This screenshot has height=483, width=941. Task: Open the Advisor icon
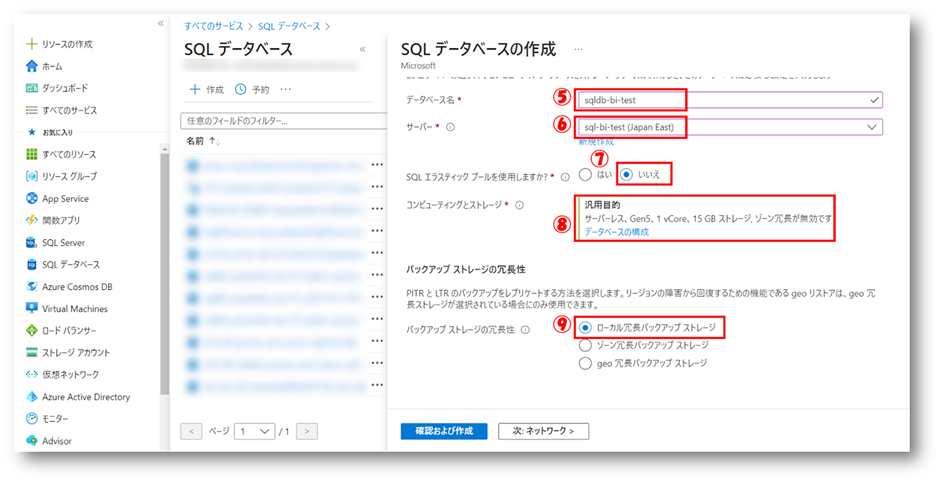pyautogui.click(x=32, y=441)
